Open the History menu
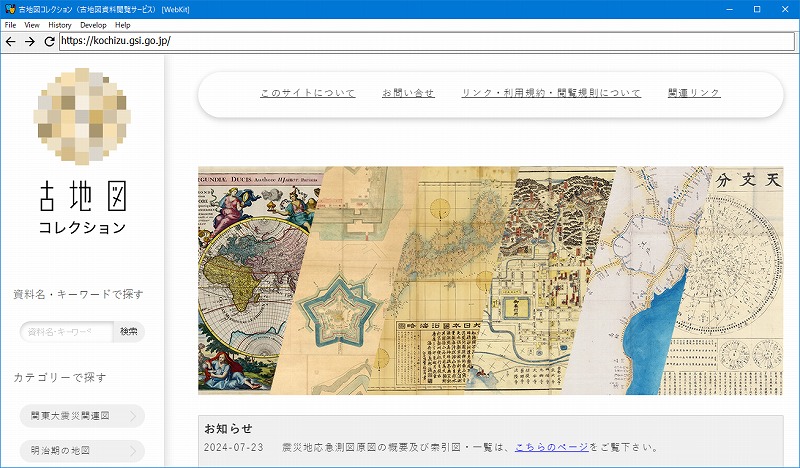800x468 pixels. 60,25
